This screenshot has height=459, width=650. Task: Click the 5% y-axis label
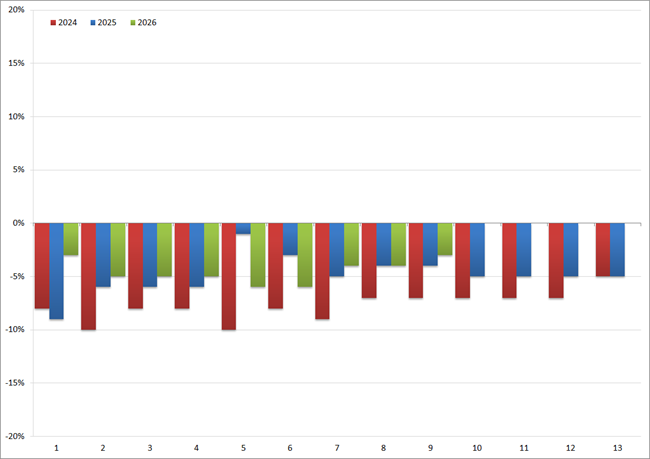pos(19,170)
